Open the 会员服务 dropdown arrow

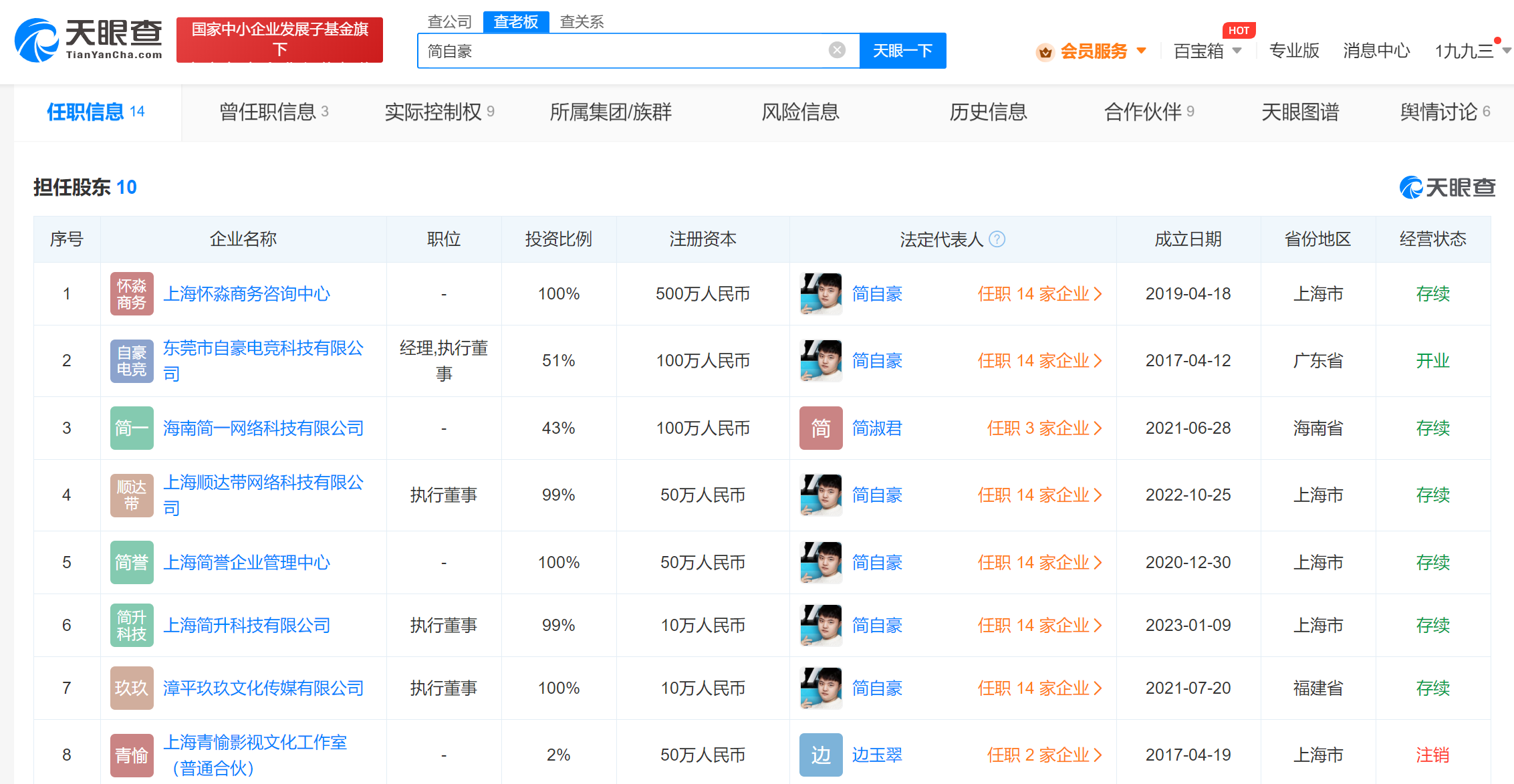click(x=1142, y=51)
